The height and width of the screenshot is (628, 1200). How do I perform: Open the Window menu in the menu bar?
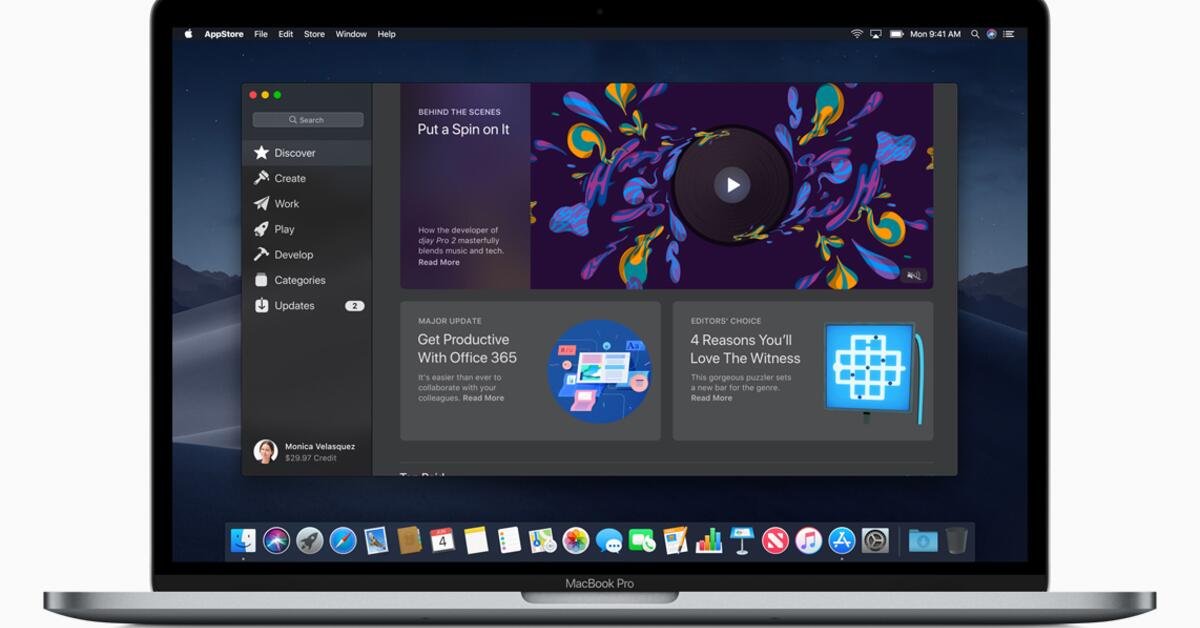[x=351, y=33]
